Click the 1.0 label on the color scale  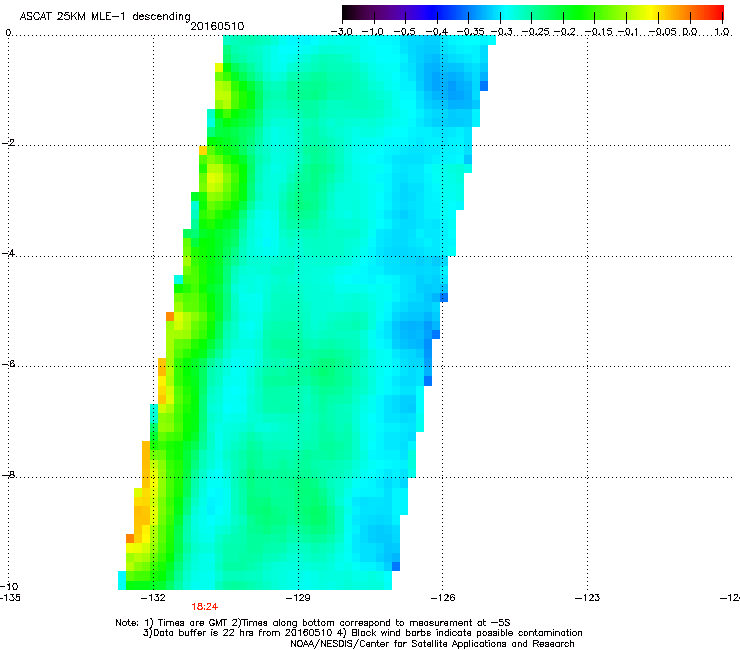click(722, 32)
